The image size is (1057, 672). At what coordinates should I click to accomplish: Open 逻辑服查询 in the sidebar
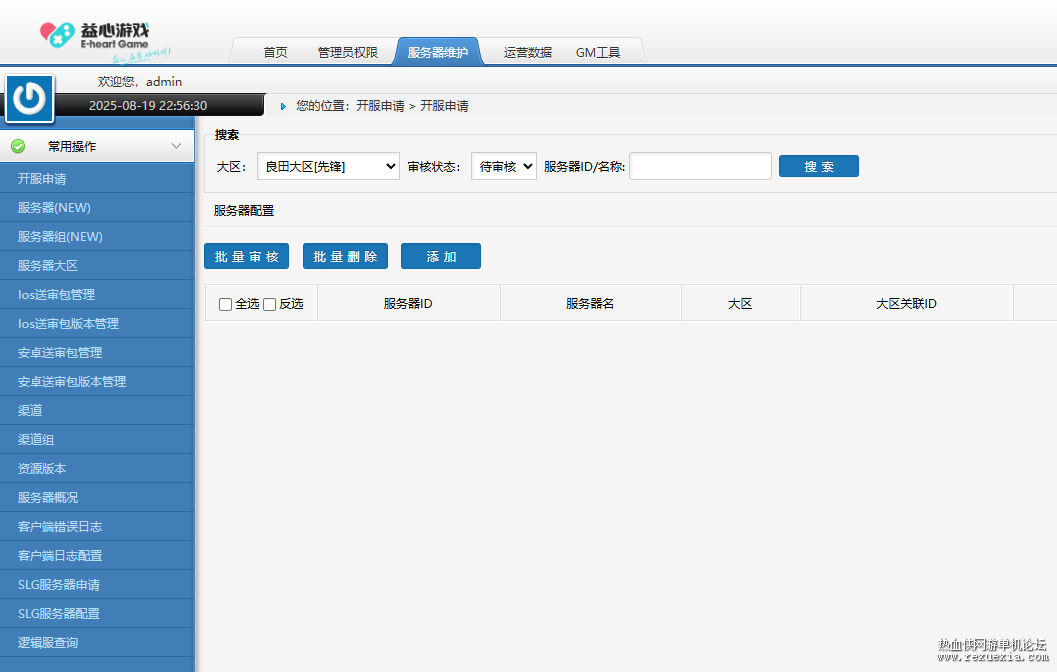tap(97, 642)
